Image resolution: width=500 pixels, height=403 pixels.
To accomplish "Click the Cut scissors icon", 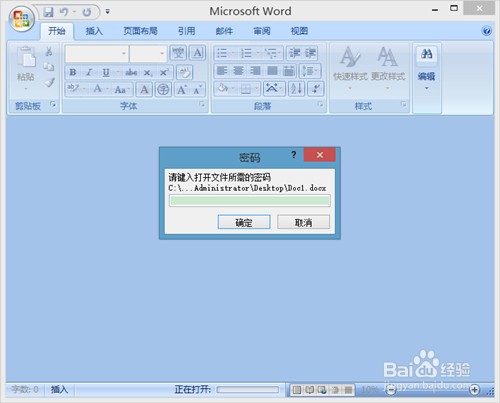I will click(x=49, y=51).
